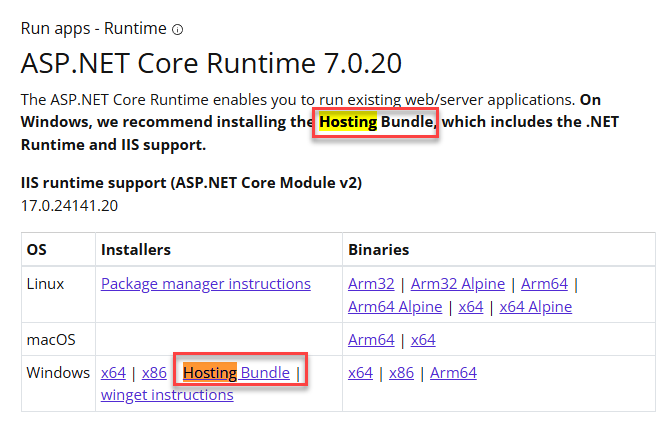Screen dimensions: 666x423
Task: Download Windows x86 binary
Action: (401, 372)
